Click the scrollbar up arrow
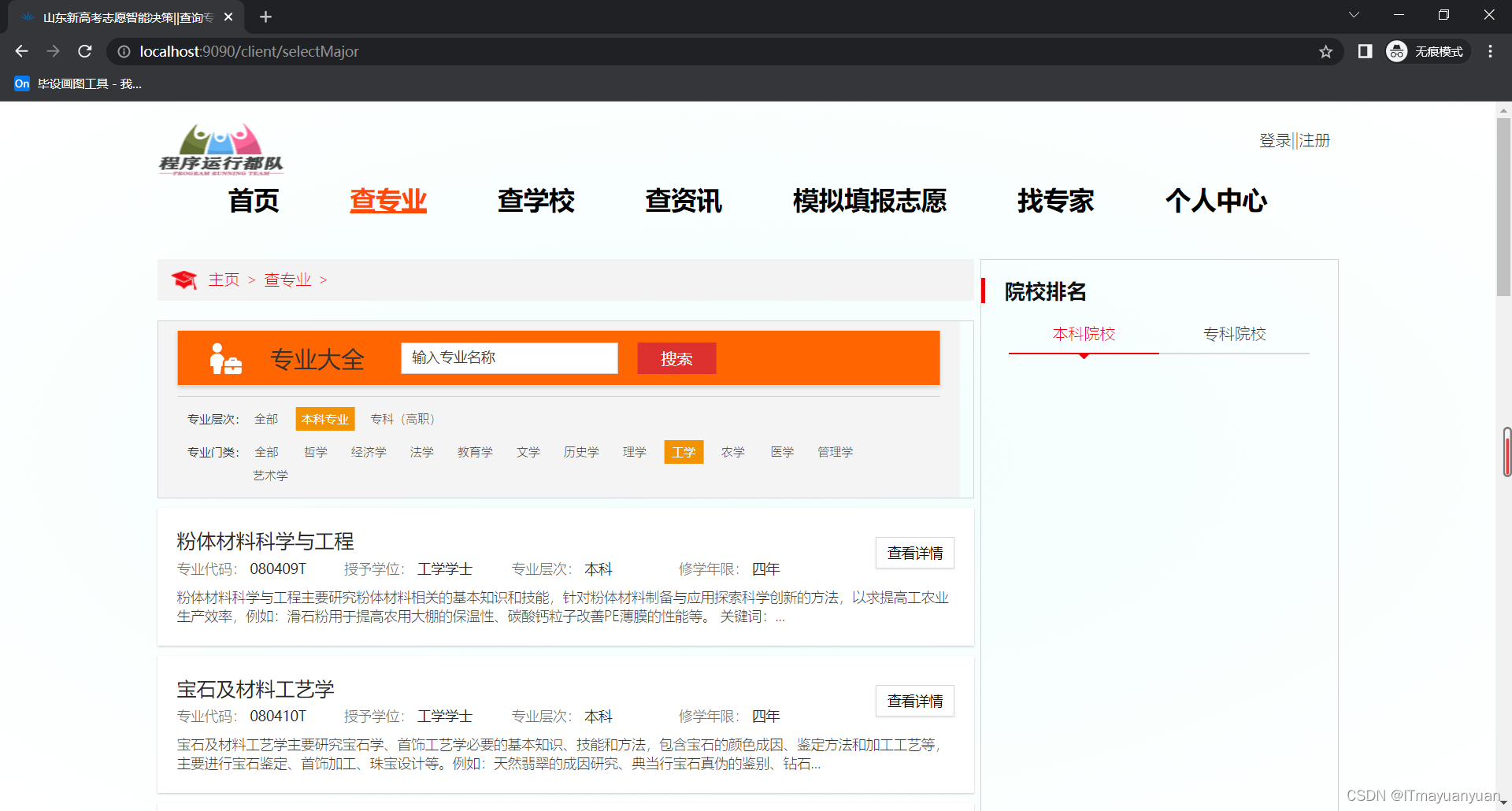 (x=1503, y=109)
